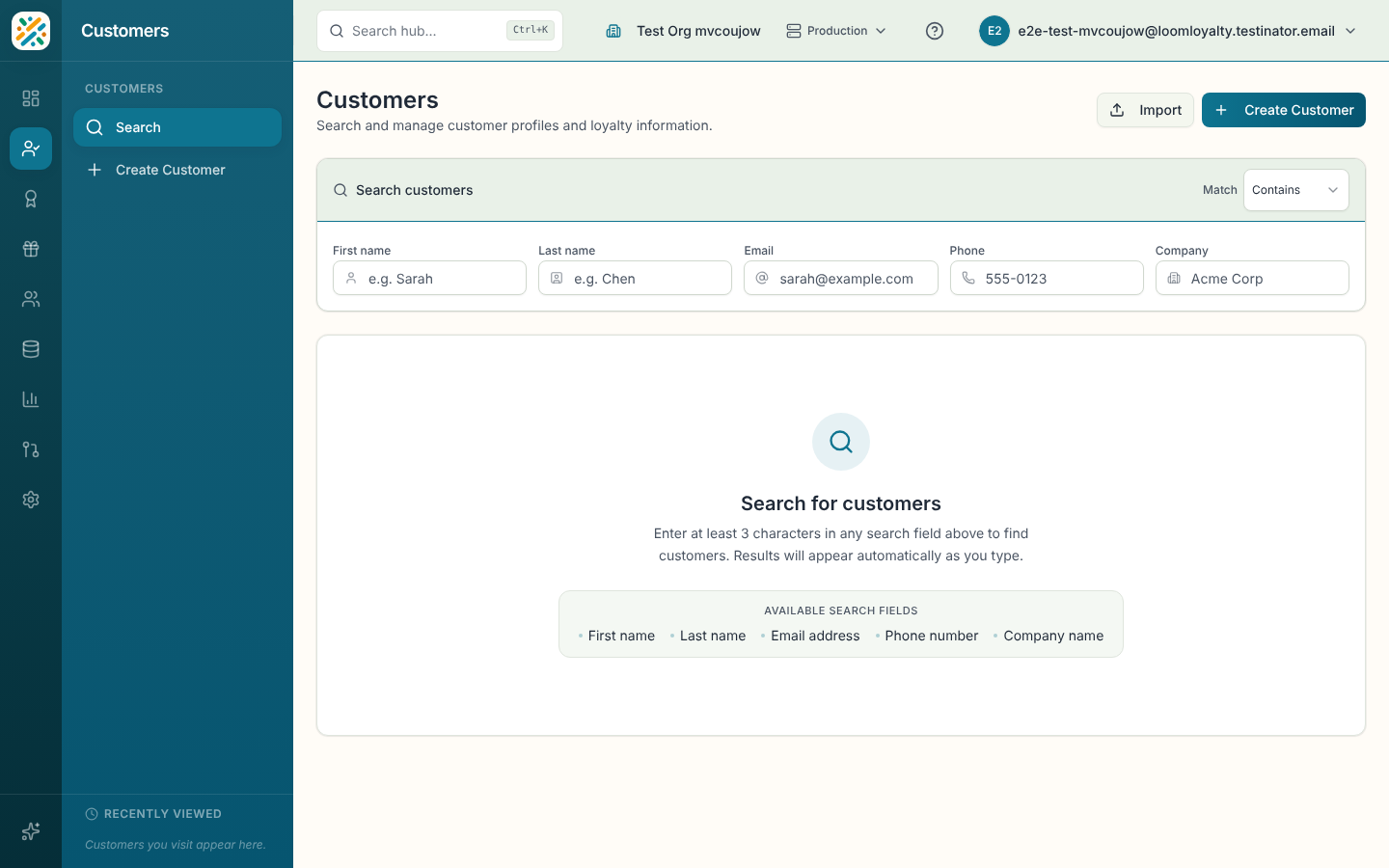This screenshot has height=868, width=1389.
Task: Click the 'Search for customers' heading
Action: [x=841, y=503]
